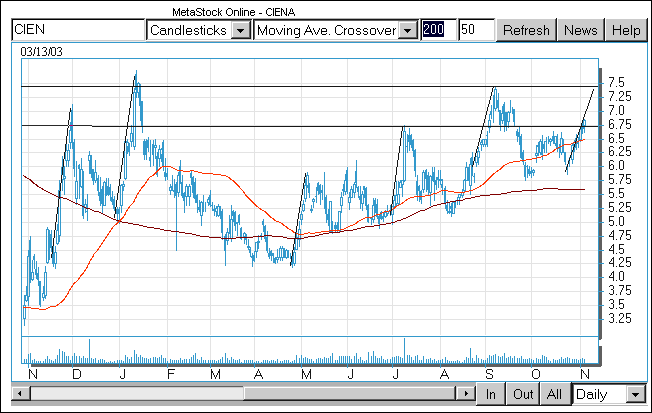The image size is (652, 413).
Task: Open the Daily periodicity dropdown
Action: [x=635, y=394]
